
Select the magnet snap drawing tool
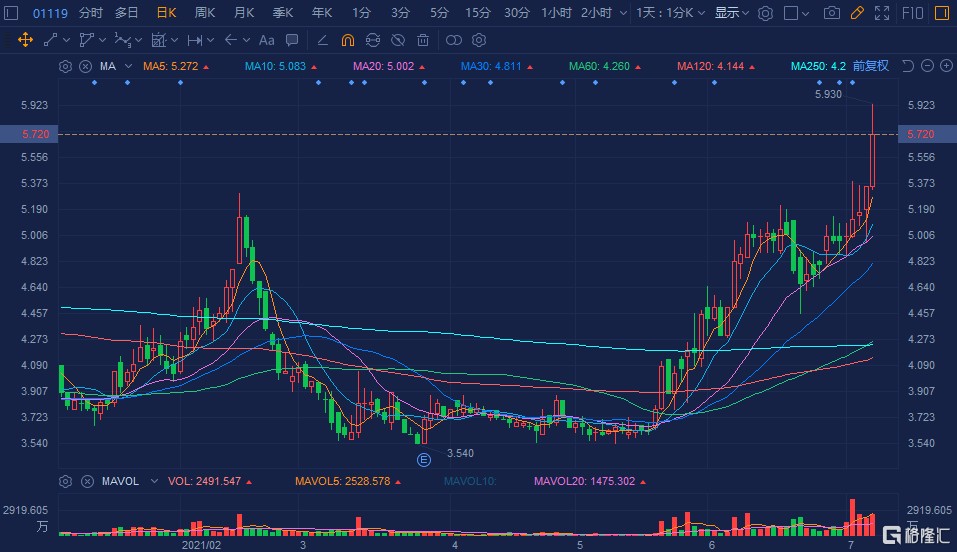click(347, 40)
